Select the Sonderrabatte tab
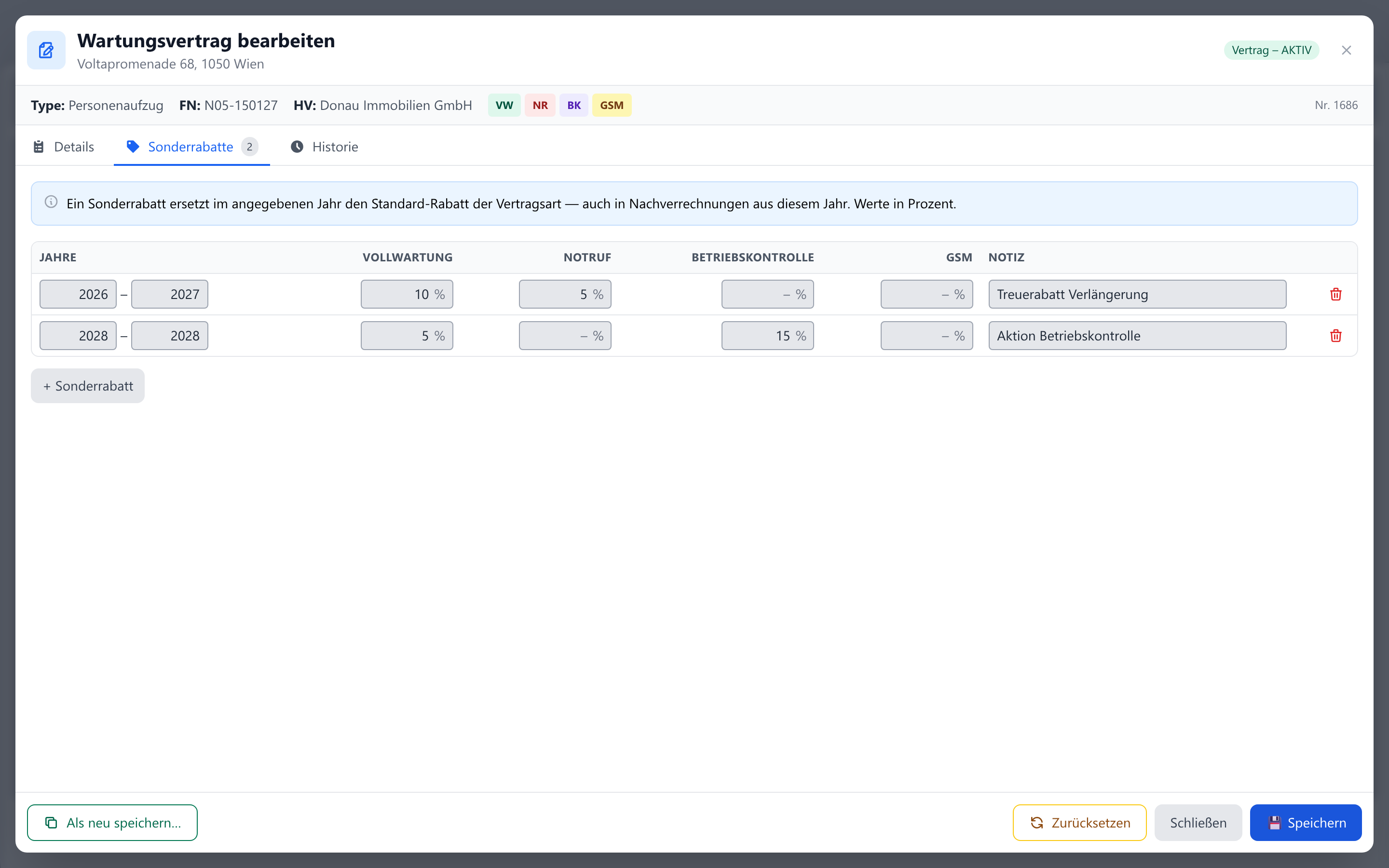 [x=191, y=147]
